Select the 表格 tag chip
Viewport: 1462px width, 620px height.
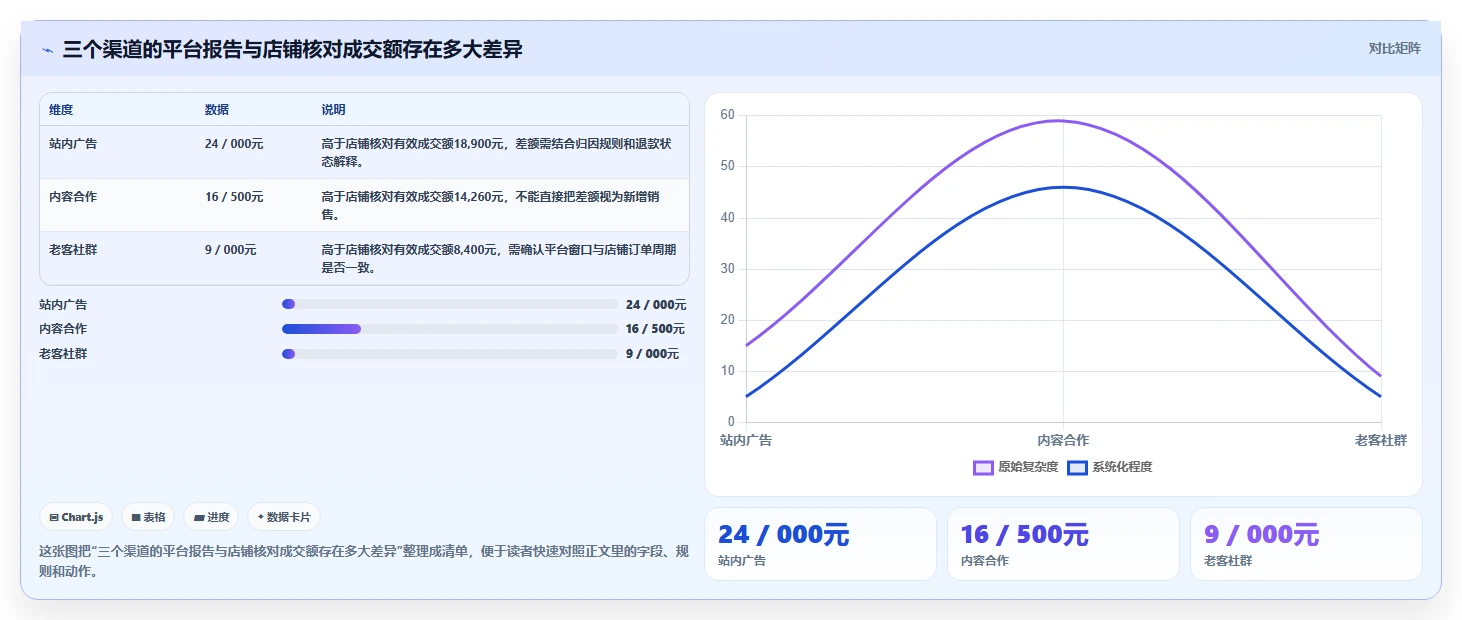(x=148, y=517)
